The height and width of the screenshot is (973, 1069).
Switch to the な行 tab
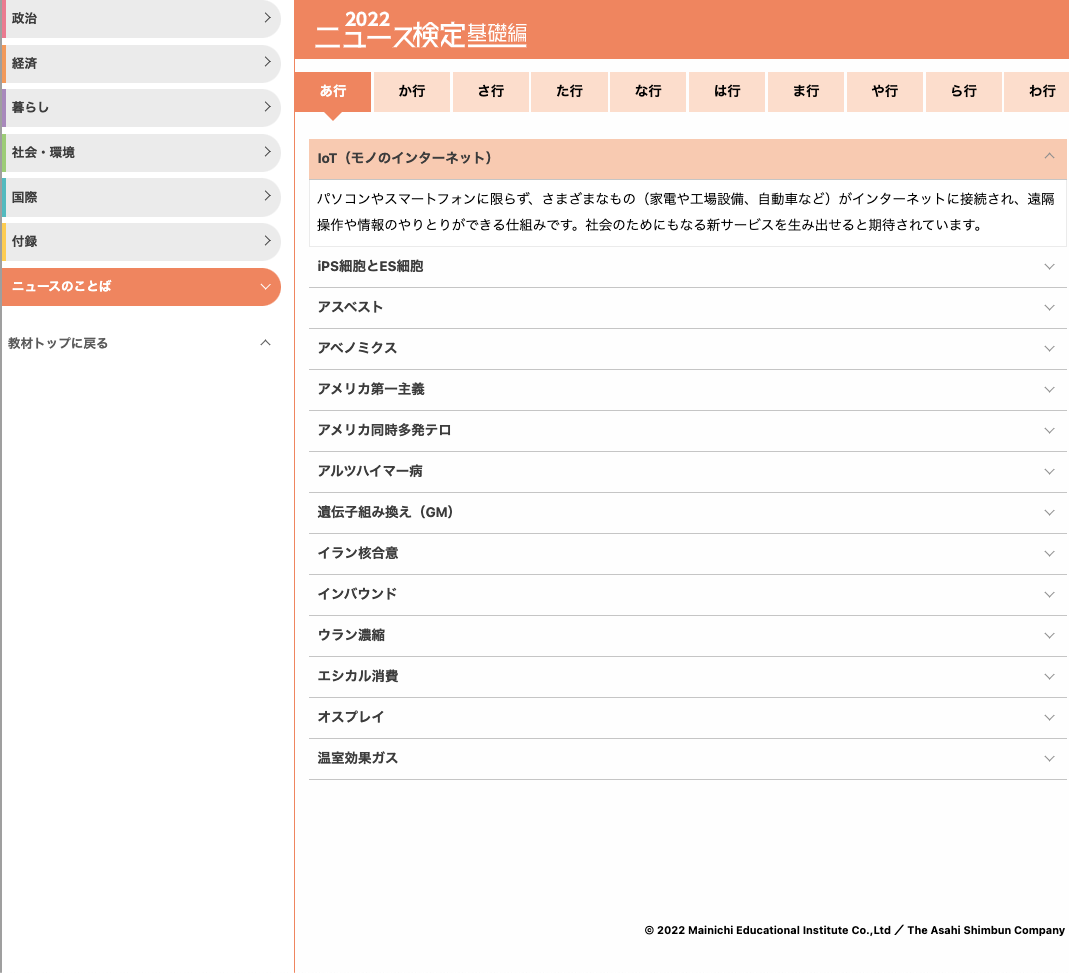[x=648, y=91]
